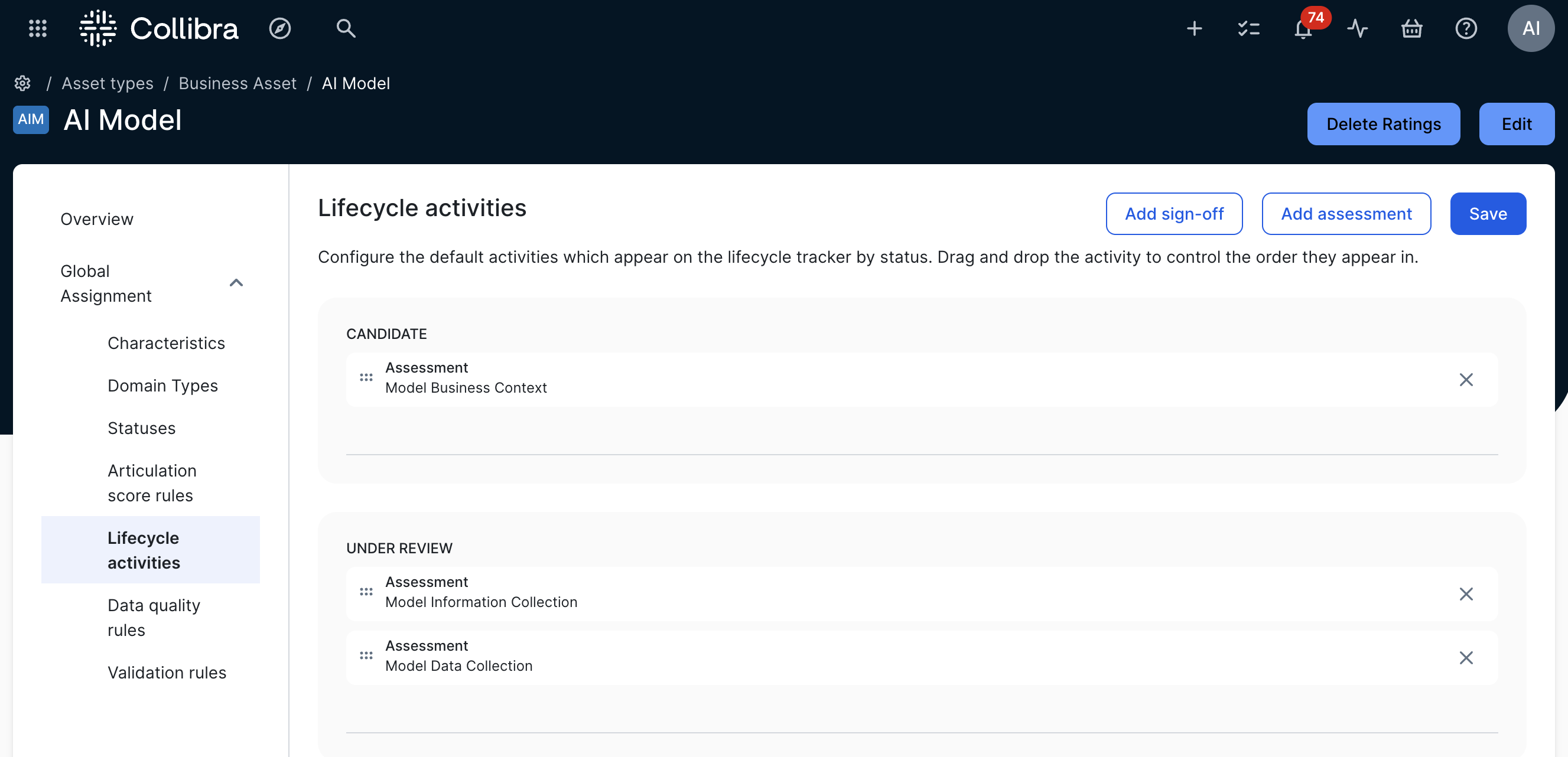Select Characteristics in the sidebar
The width and height of the screenshot is (1568, 757).
coord(166,343)
